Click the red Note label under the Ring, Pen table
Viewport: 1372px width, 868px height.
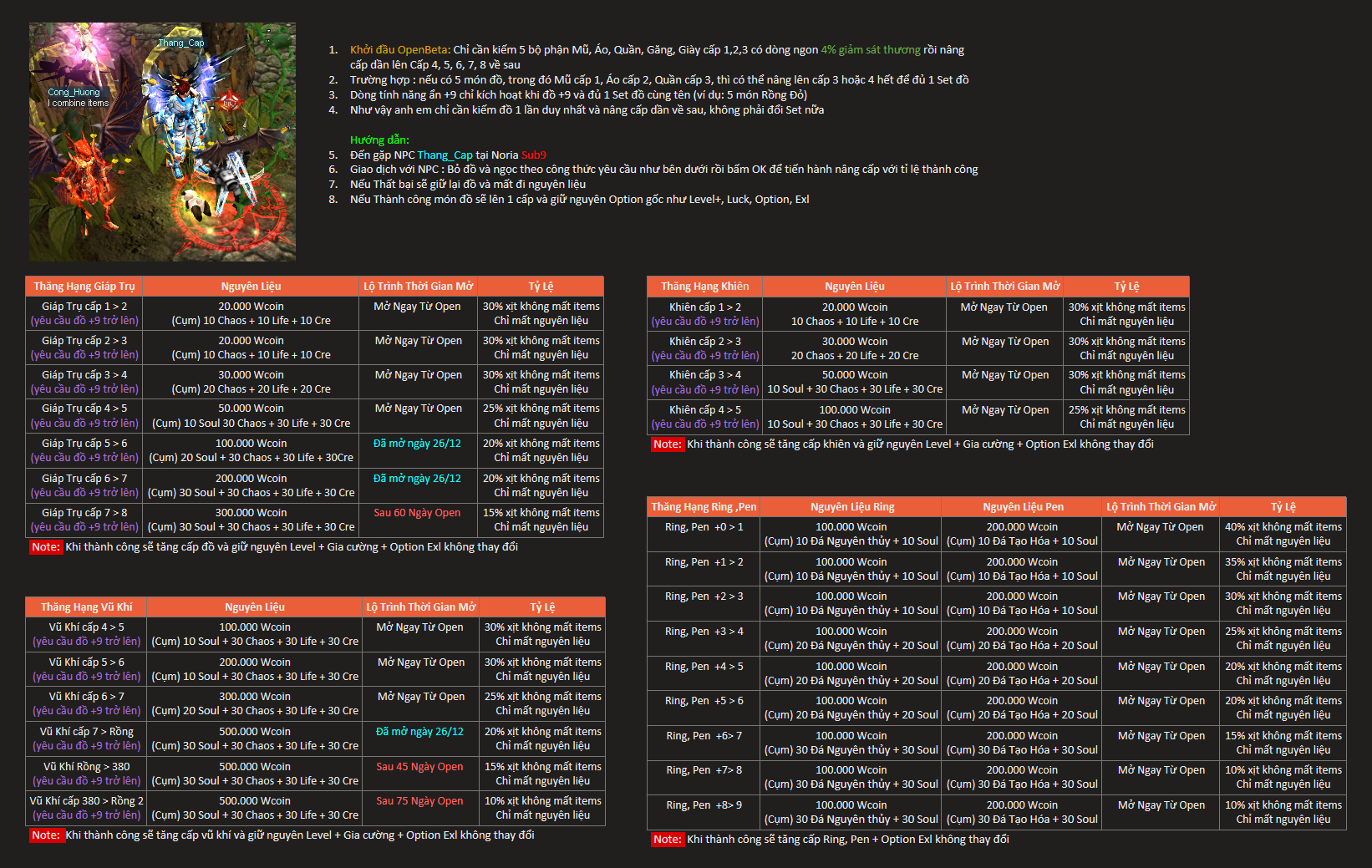(667, 840)
